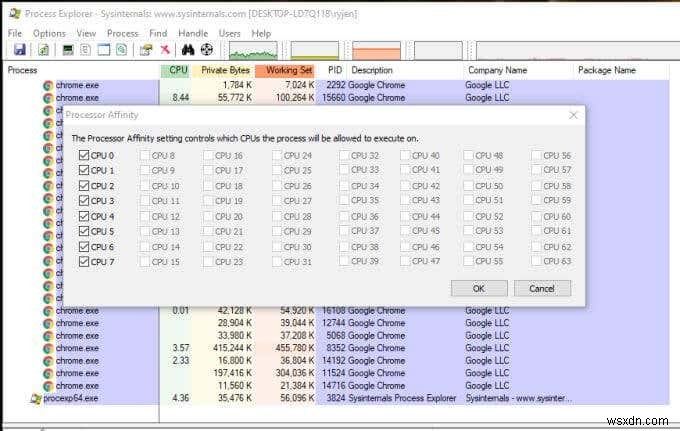Screen dimensions: 680x431
Task: Click the 100,264 K working set value
Action: click(295, 98)
